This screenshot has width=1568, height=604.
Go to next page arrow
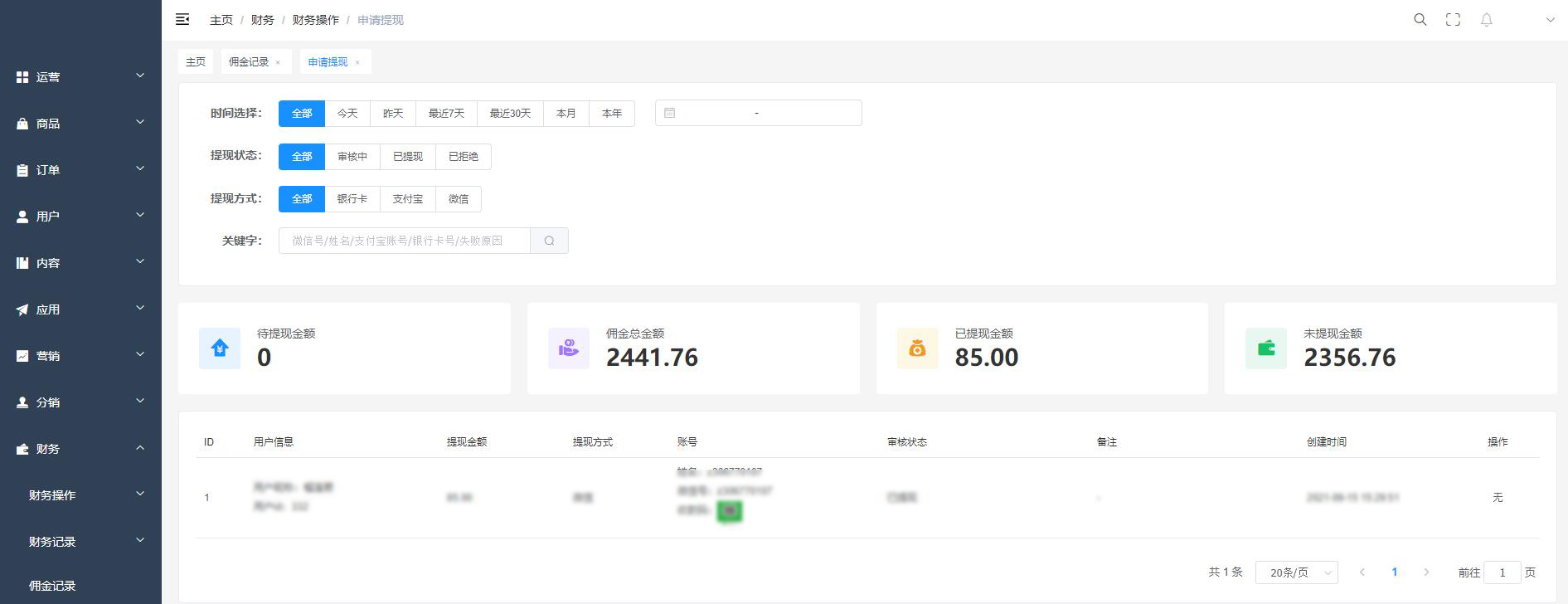coord(1426,572)
